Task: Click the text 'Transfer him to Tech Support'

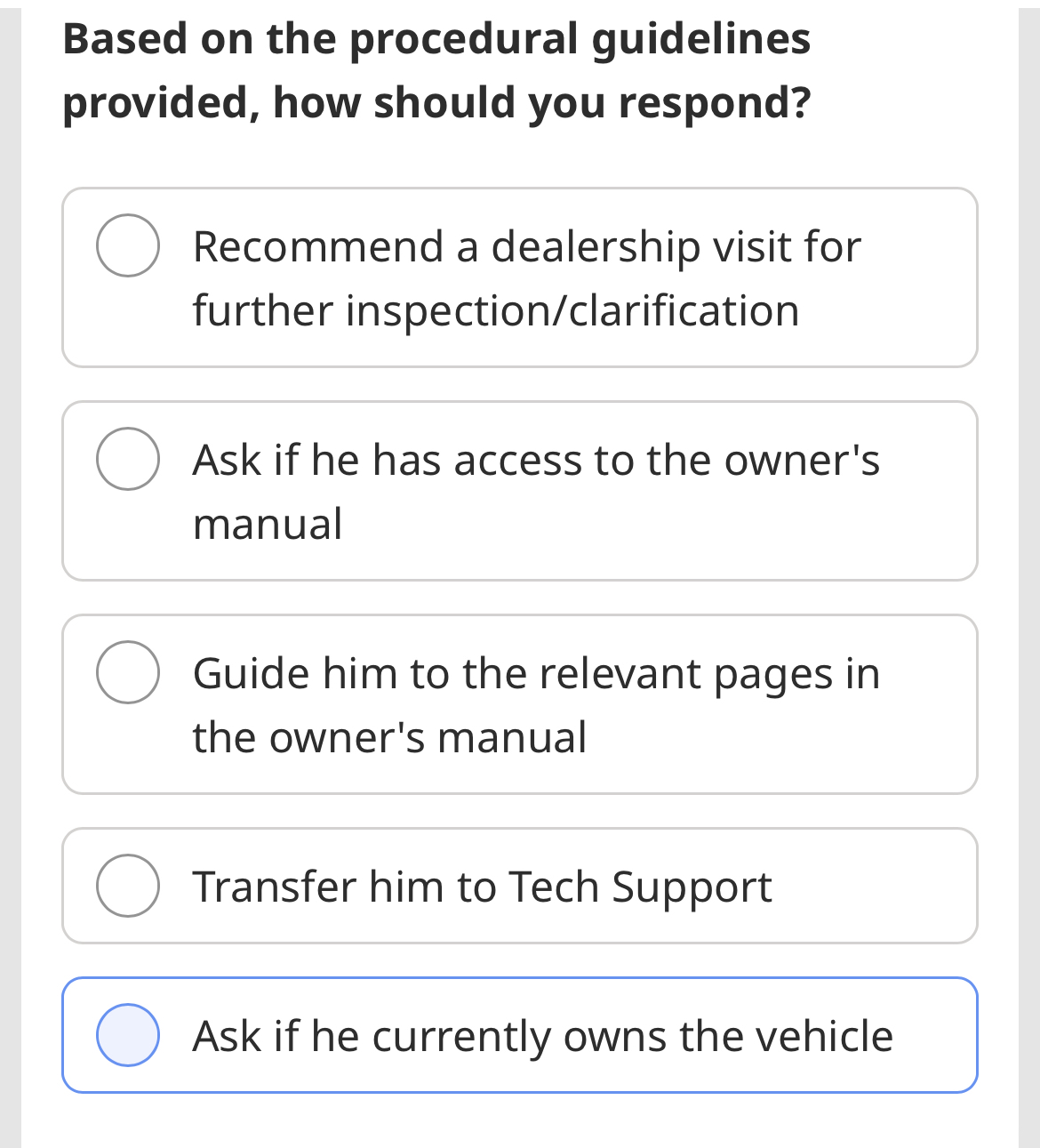Action: (x=482, y=885)
